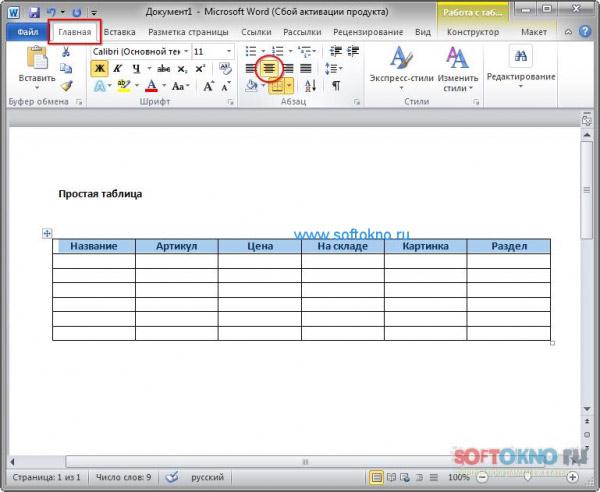Center-align text with the circled alignment icon
The height and width of the screenshot is (492, 600).
[x=268, y=69]
